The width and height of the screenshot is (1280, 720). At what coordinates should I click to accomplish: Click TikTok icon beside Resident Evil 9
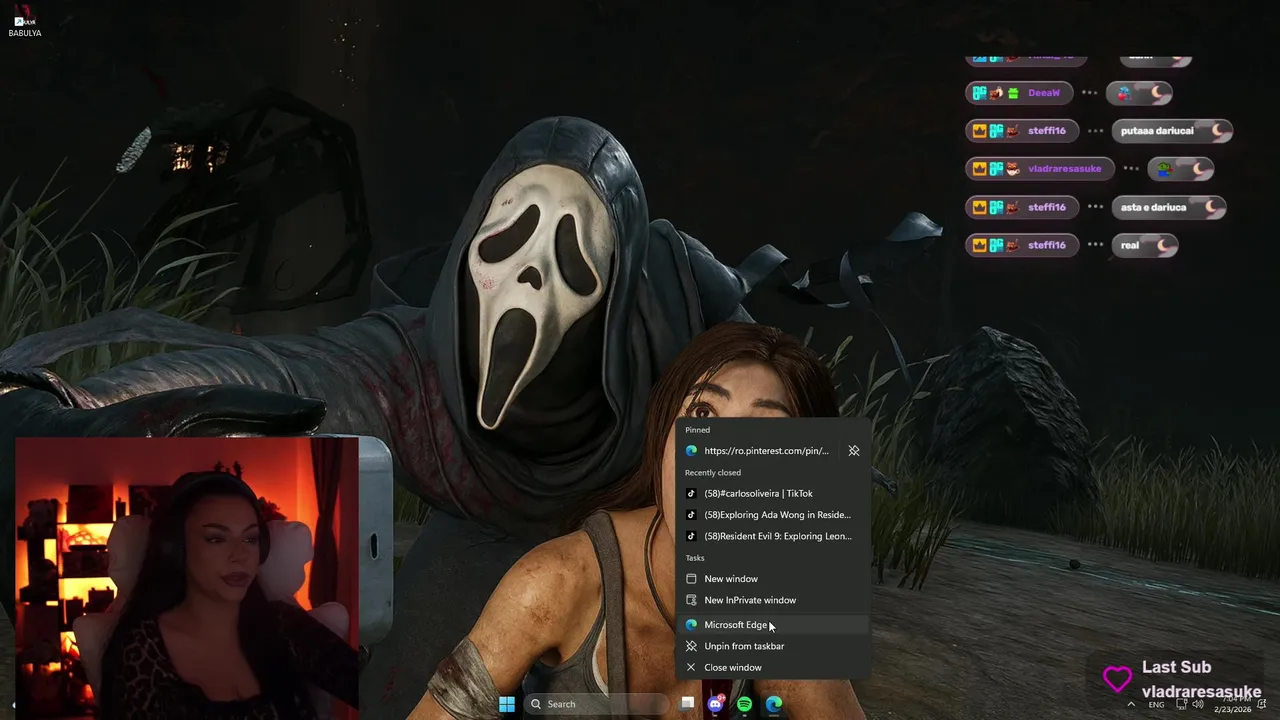point(691,536)
